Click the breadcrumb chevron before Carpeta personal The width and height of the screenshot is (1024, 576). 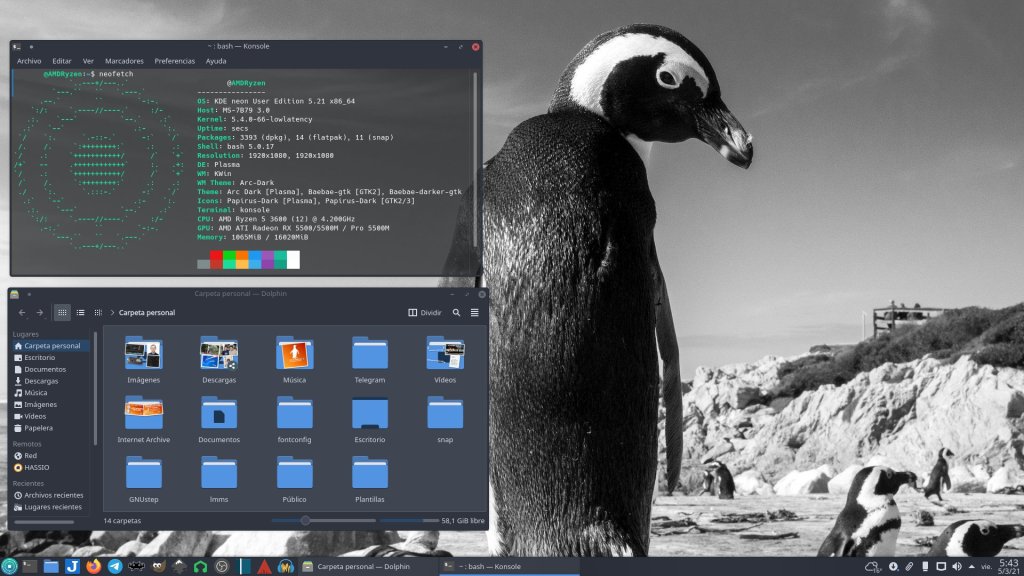(x=112, y=312)
